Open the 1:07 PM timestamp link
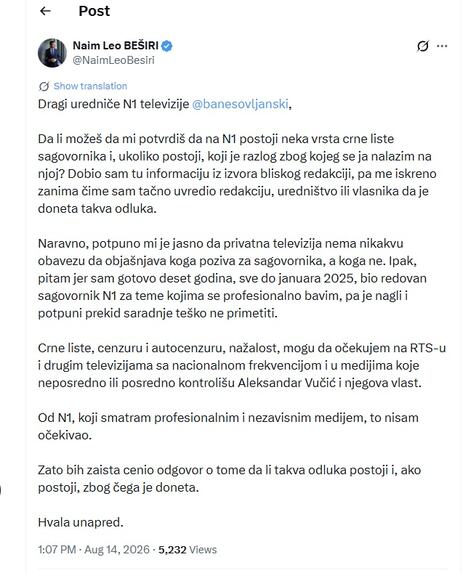This screenshot has width=468, height=573. 57,550
